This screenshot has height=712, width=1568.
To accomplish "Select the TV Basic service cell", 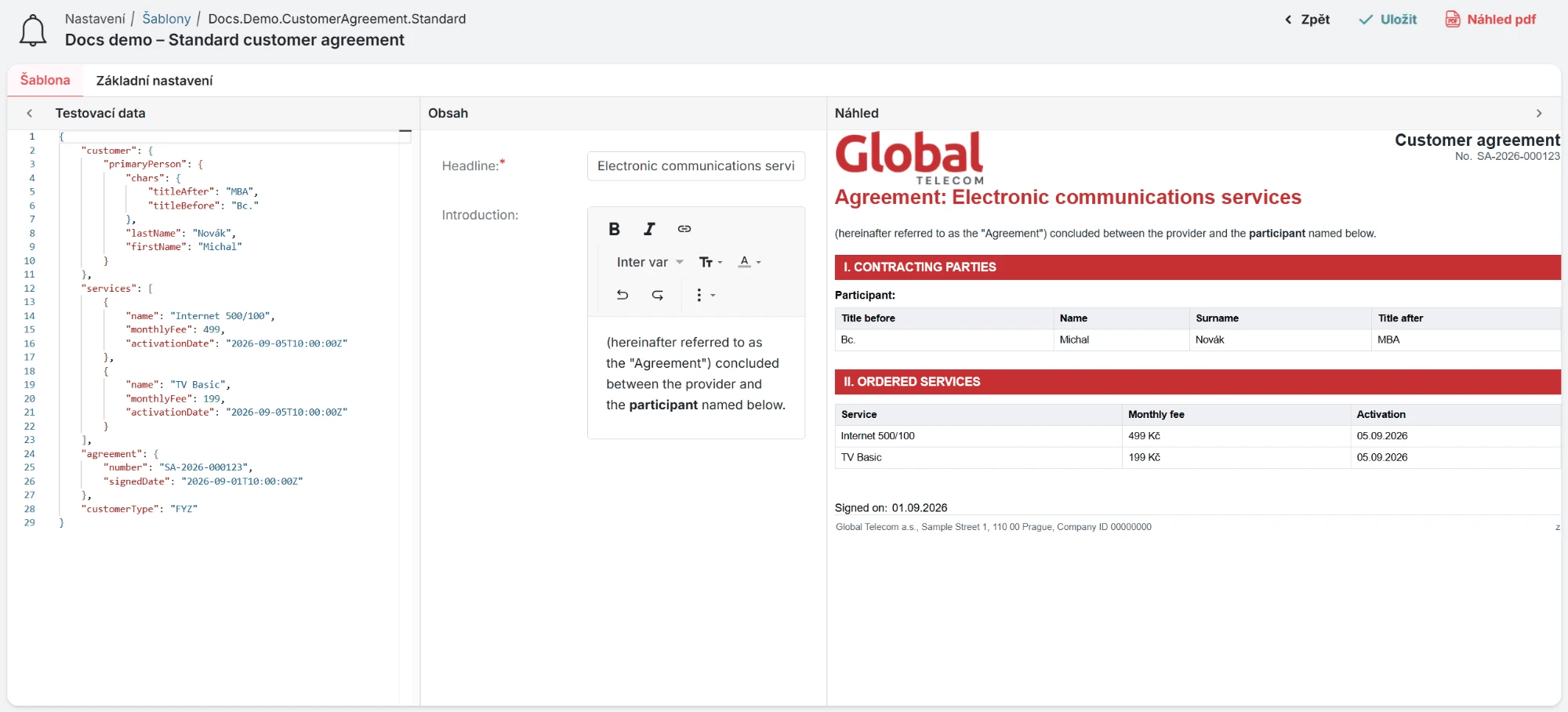I will 978,457.
